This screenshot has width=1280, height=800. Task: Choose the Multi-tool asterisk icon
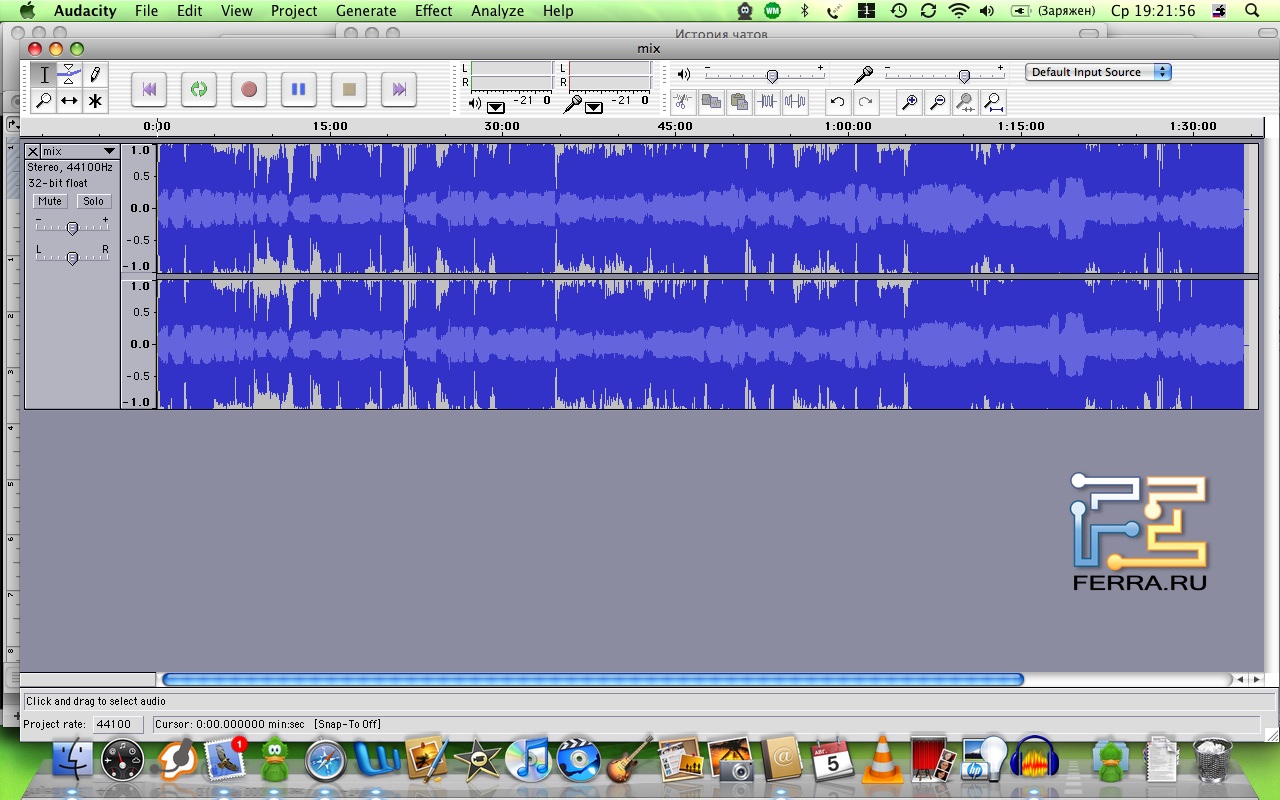coord(95,101)
